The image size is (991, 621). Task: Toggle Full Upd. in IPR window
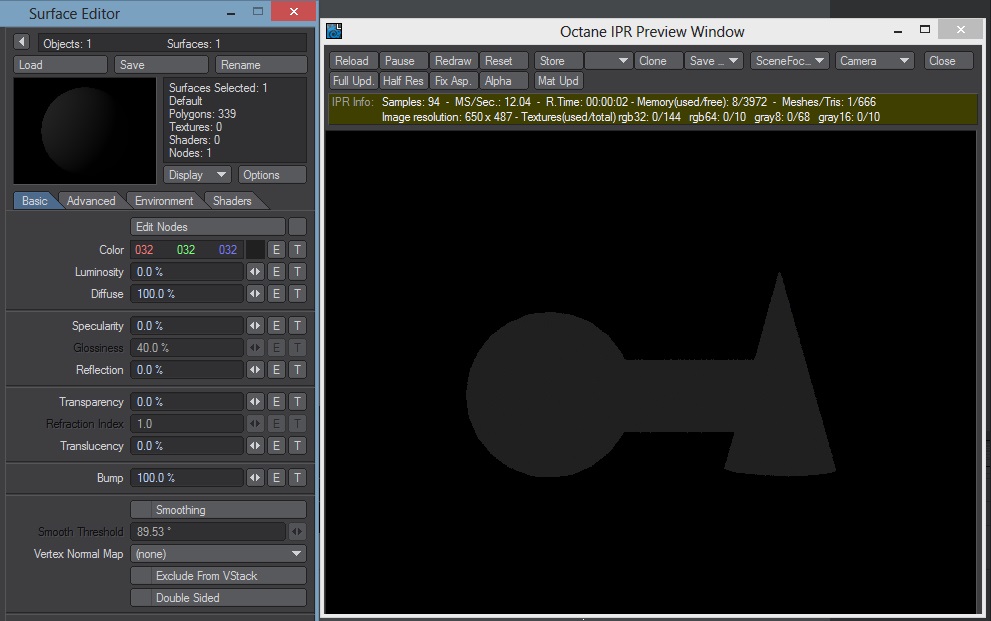[354, 81]
